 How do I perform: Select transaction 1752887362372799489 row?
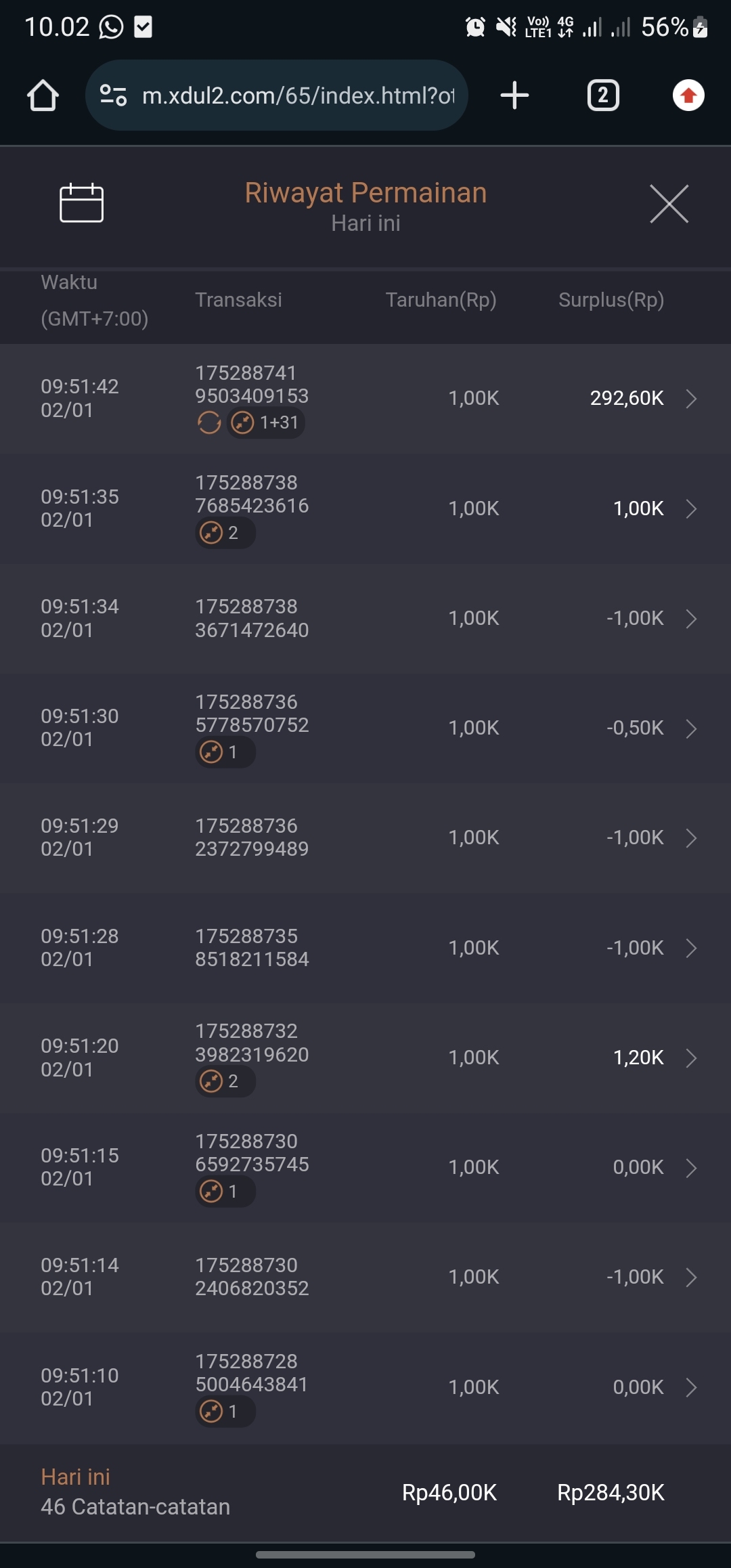[252, 837]
